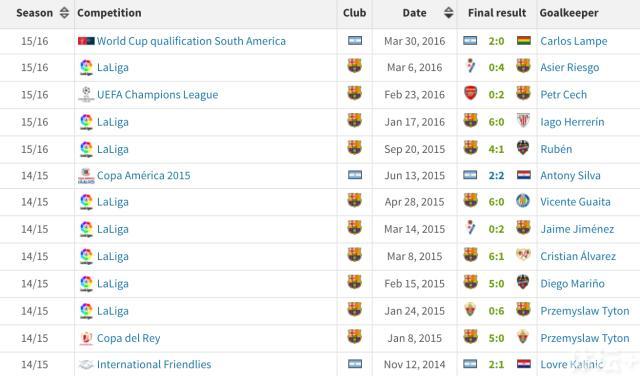The image size is (640, 376).
Task: Click the Rayo Vallecano crest in Mar 8, 2015 row
Action: click(x=523, y=255)
